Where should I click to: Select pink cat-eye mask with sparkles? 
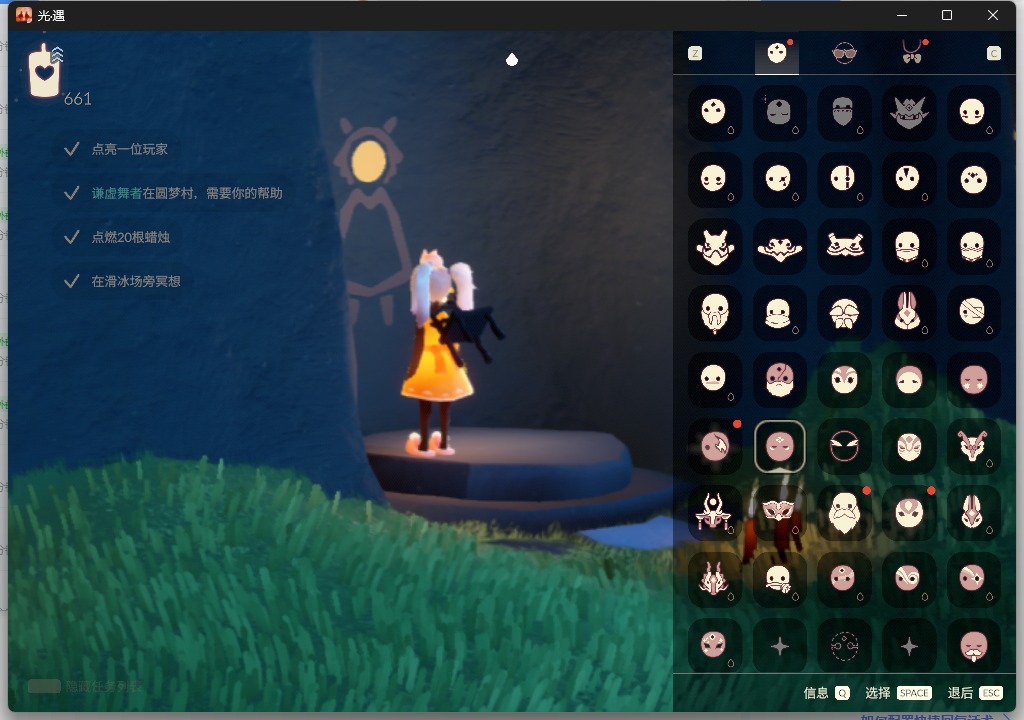(714, 646)
